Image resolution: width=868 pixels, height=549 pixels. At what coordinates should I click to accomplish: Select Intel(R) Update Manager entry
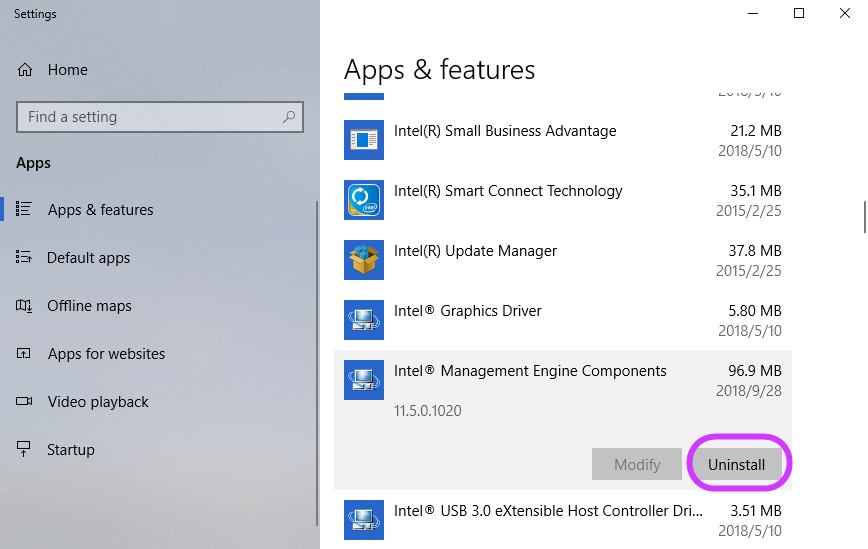click(563, 260)
